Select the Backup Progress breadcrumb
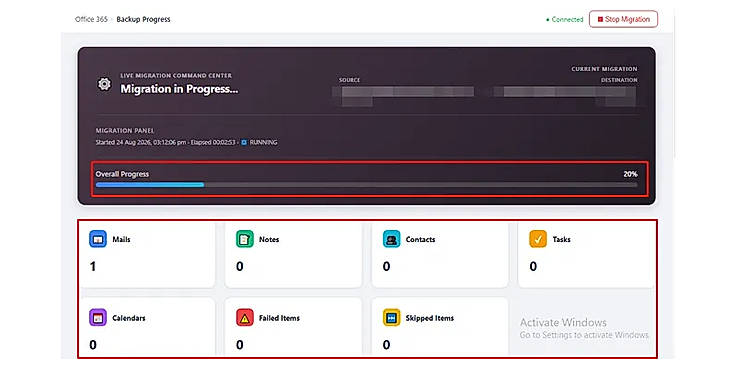 pos(143,19)
